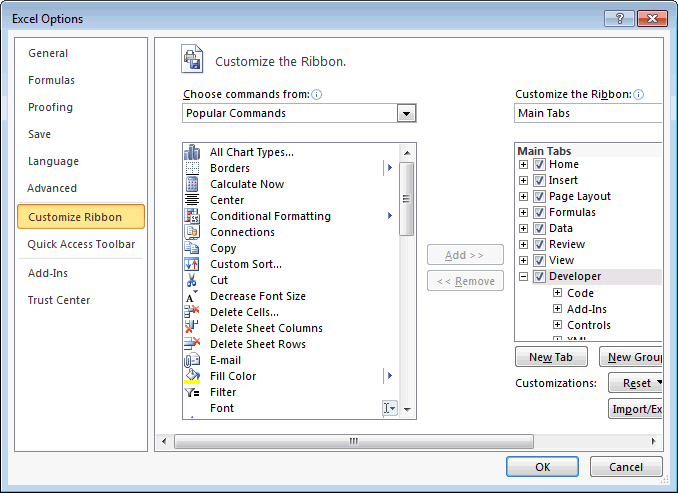Switch to the Proofing category
The height and width of the screenshot is (493, 678).
coord(50,107)
